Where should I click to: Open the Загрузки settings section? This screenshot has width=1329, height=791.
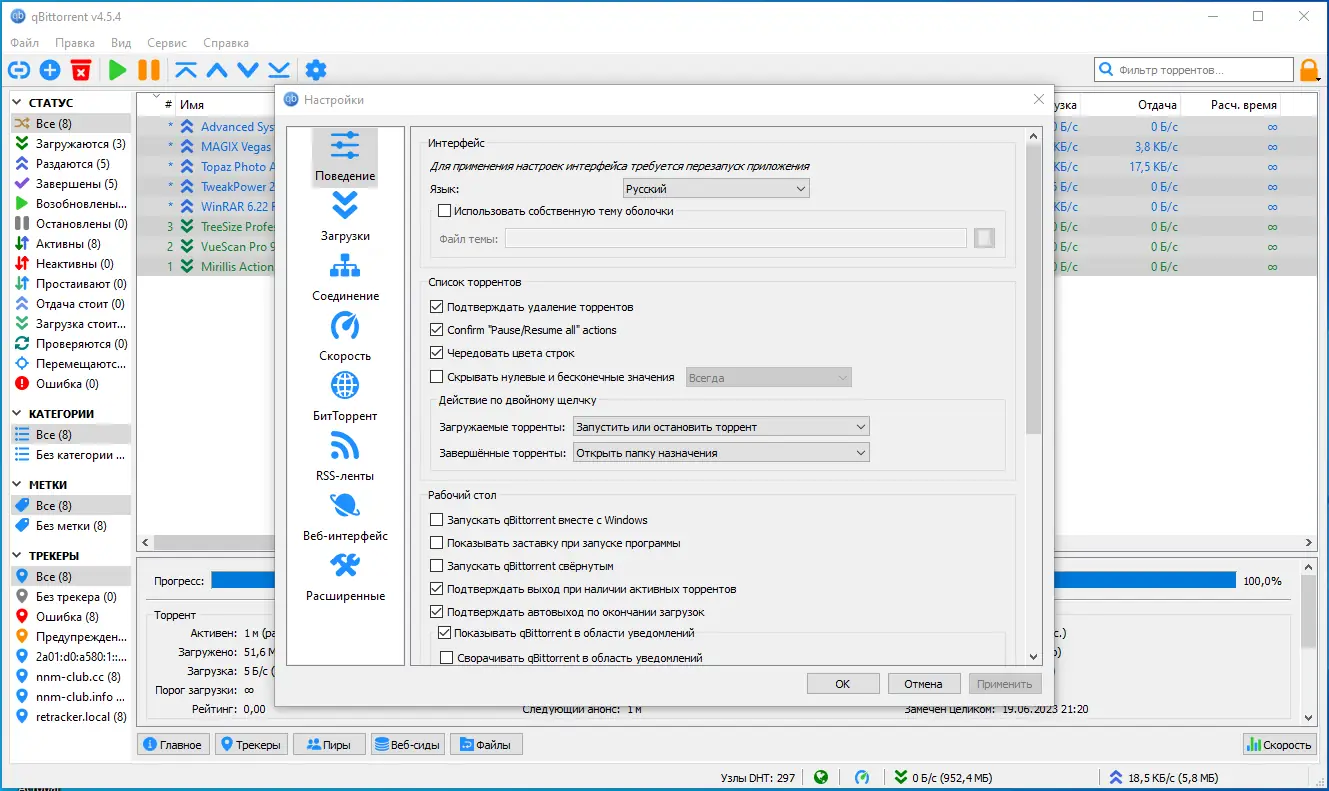point(345,217)
